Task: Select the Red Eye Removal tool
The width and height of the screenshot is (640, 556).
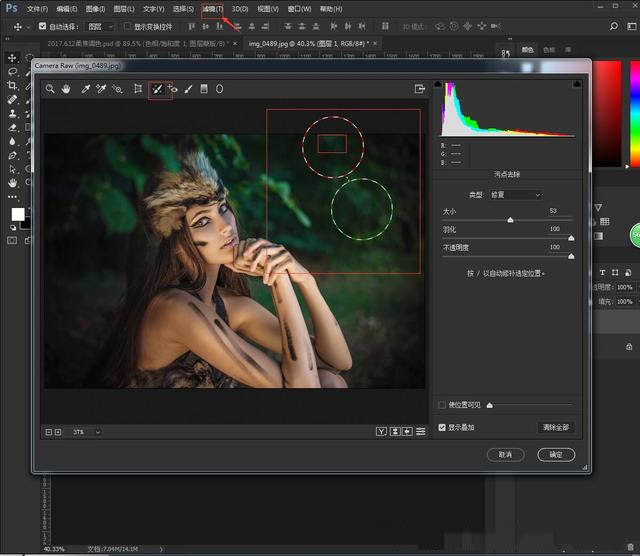Action: (173, 89)
